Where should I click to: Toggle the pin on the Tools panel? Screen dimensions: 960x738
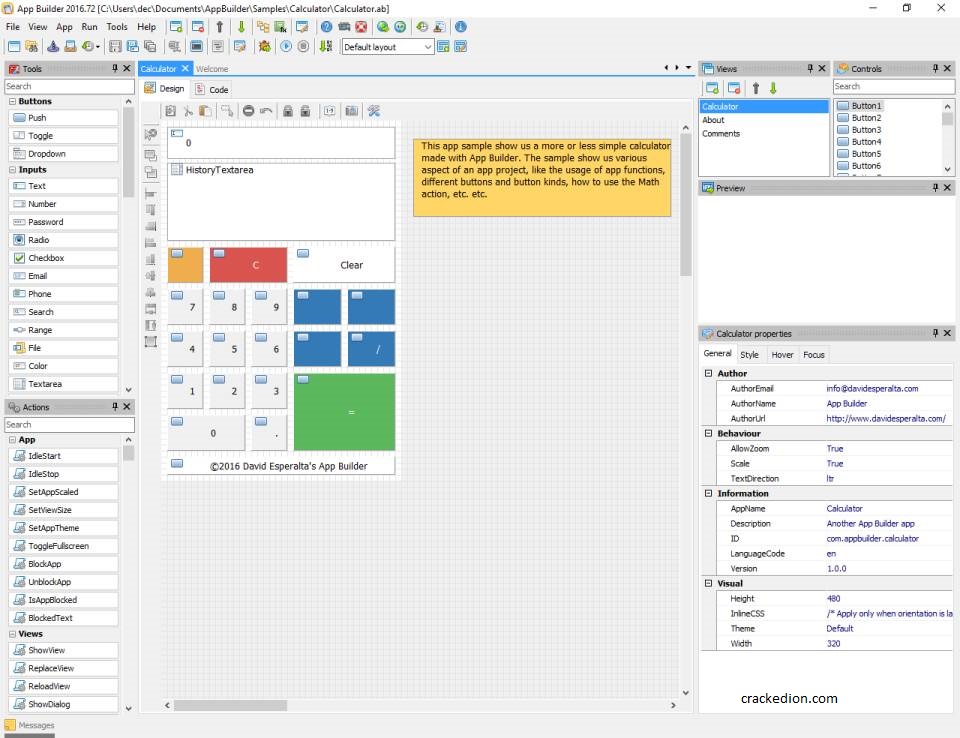(115, 68)
